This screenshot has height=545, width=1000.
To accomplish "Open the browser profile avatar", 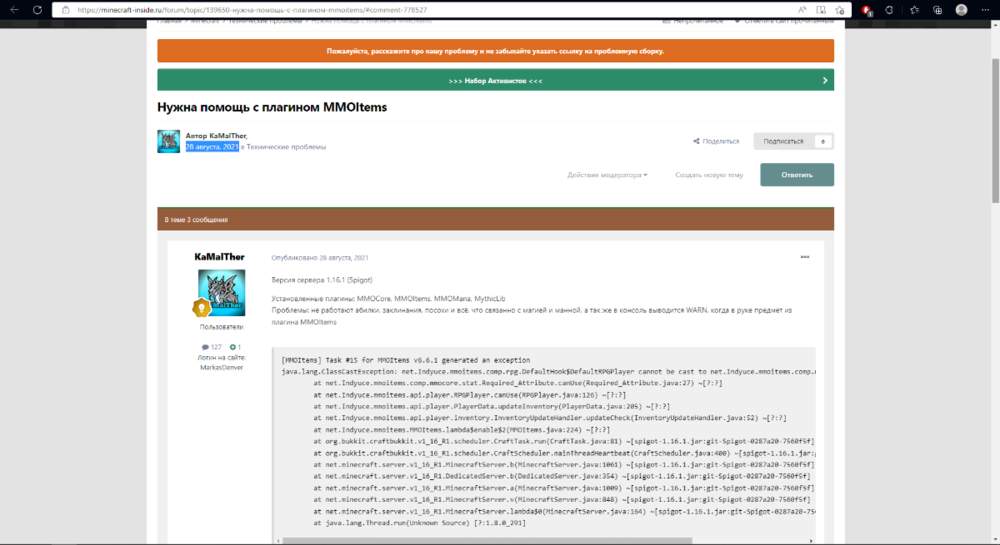I will [961, 10].
